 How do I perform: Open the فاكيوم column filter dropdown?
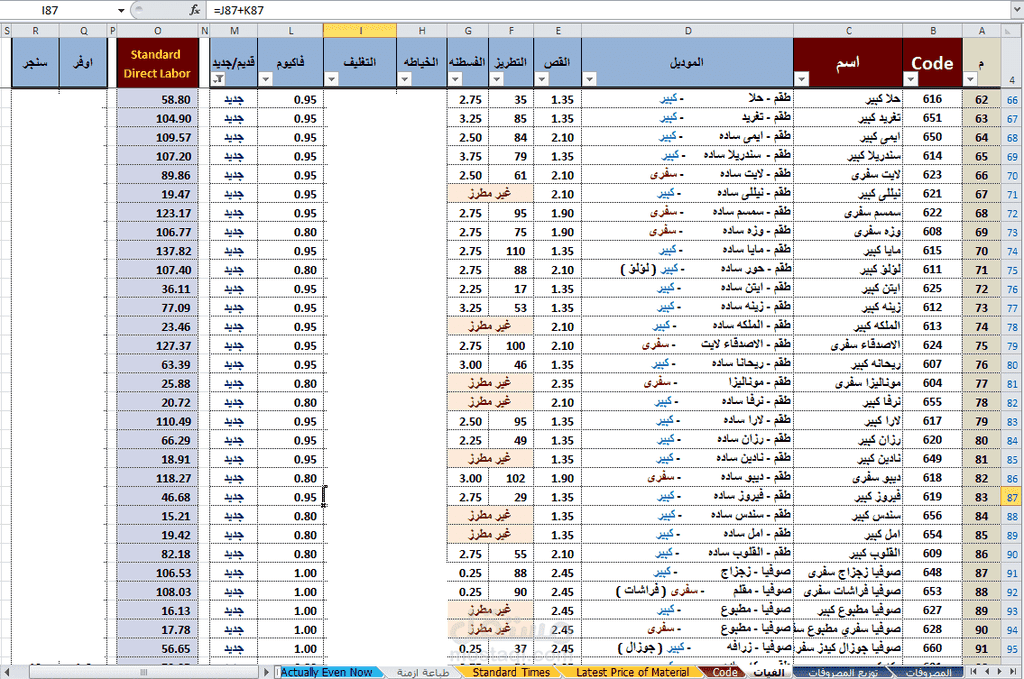265,79
